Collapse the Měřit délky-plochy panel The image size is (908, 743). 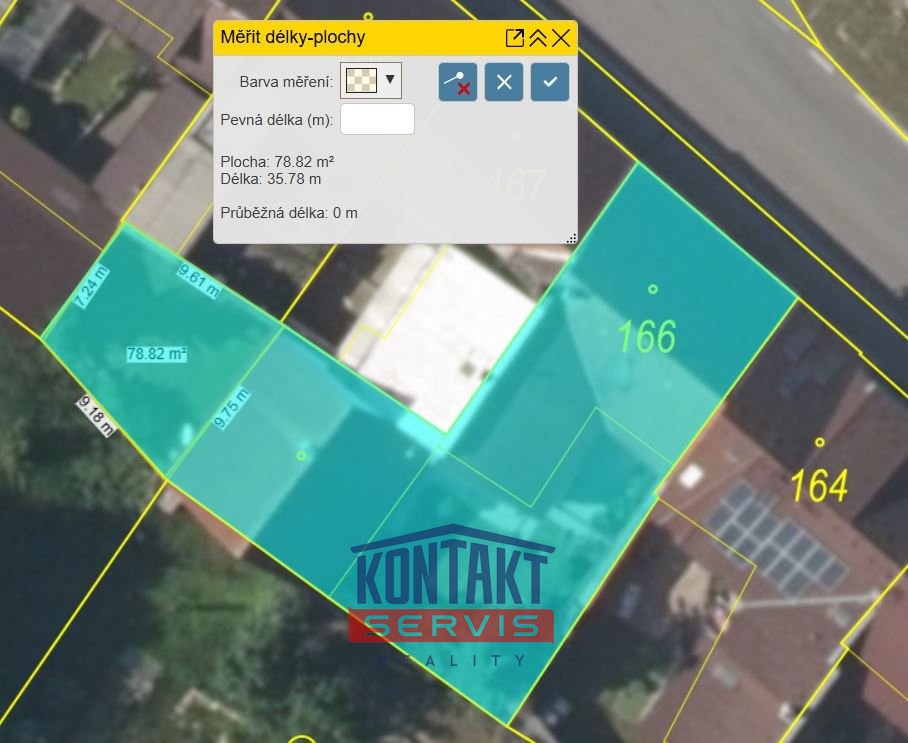(x=538, y=38)
